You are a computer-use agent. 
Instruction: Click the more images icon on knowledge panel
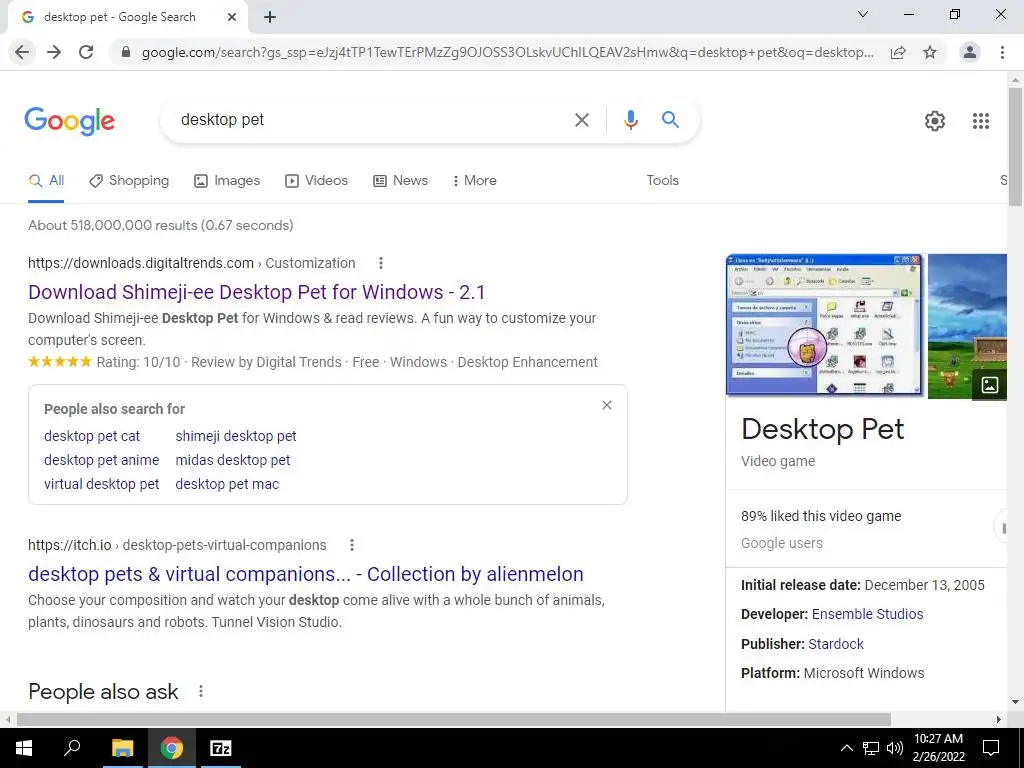[x=989, y=385]
